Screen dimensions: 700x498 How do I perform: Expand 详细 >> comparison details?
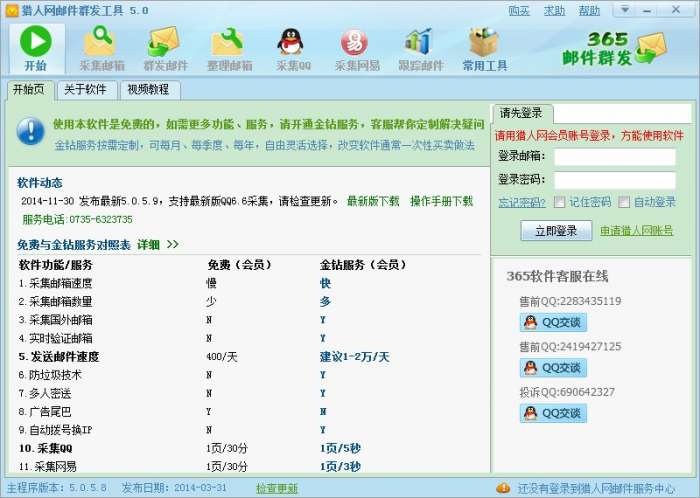tap(158, 245)
